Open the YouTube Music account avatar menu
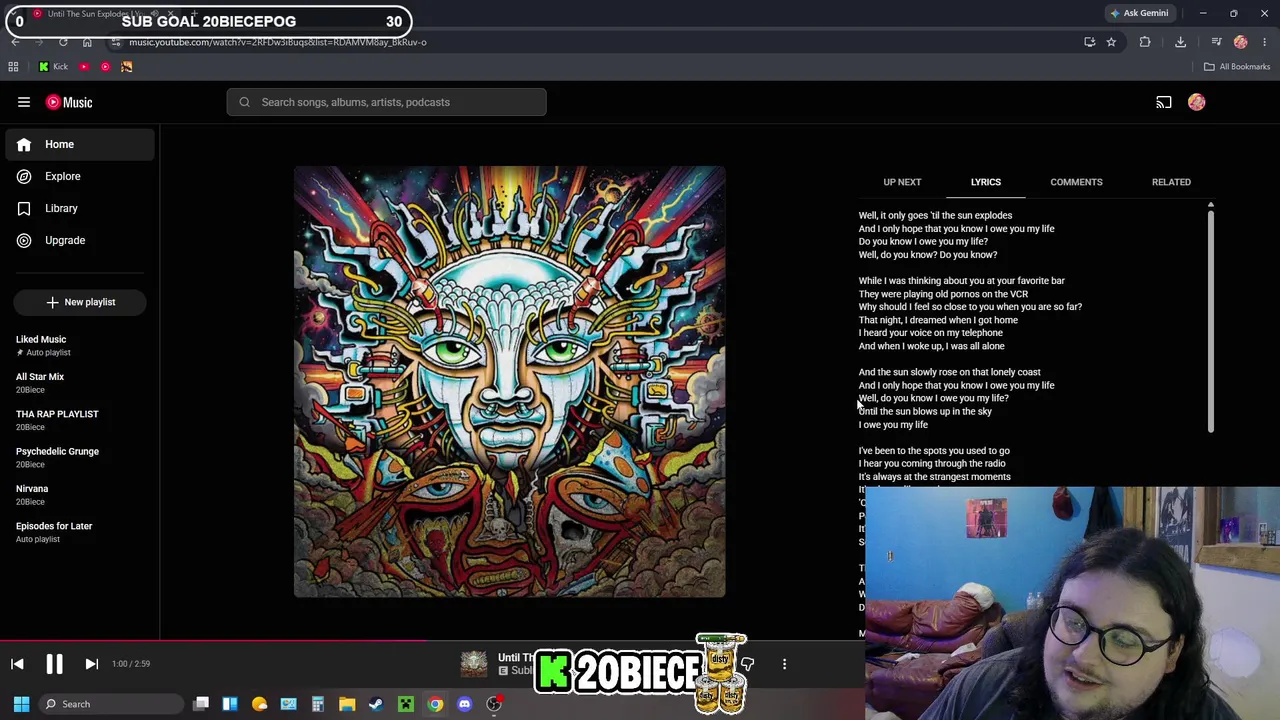Image resolution: width=1280 pixels, height=720 pixels. click(1197, 102)
